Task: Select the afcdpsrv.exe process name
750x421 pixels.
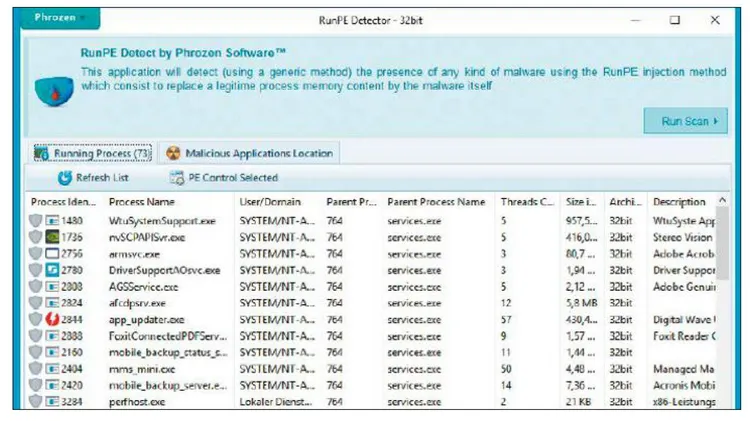Action: coord(137,303)
